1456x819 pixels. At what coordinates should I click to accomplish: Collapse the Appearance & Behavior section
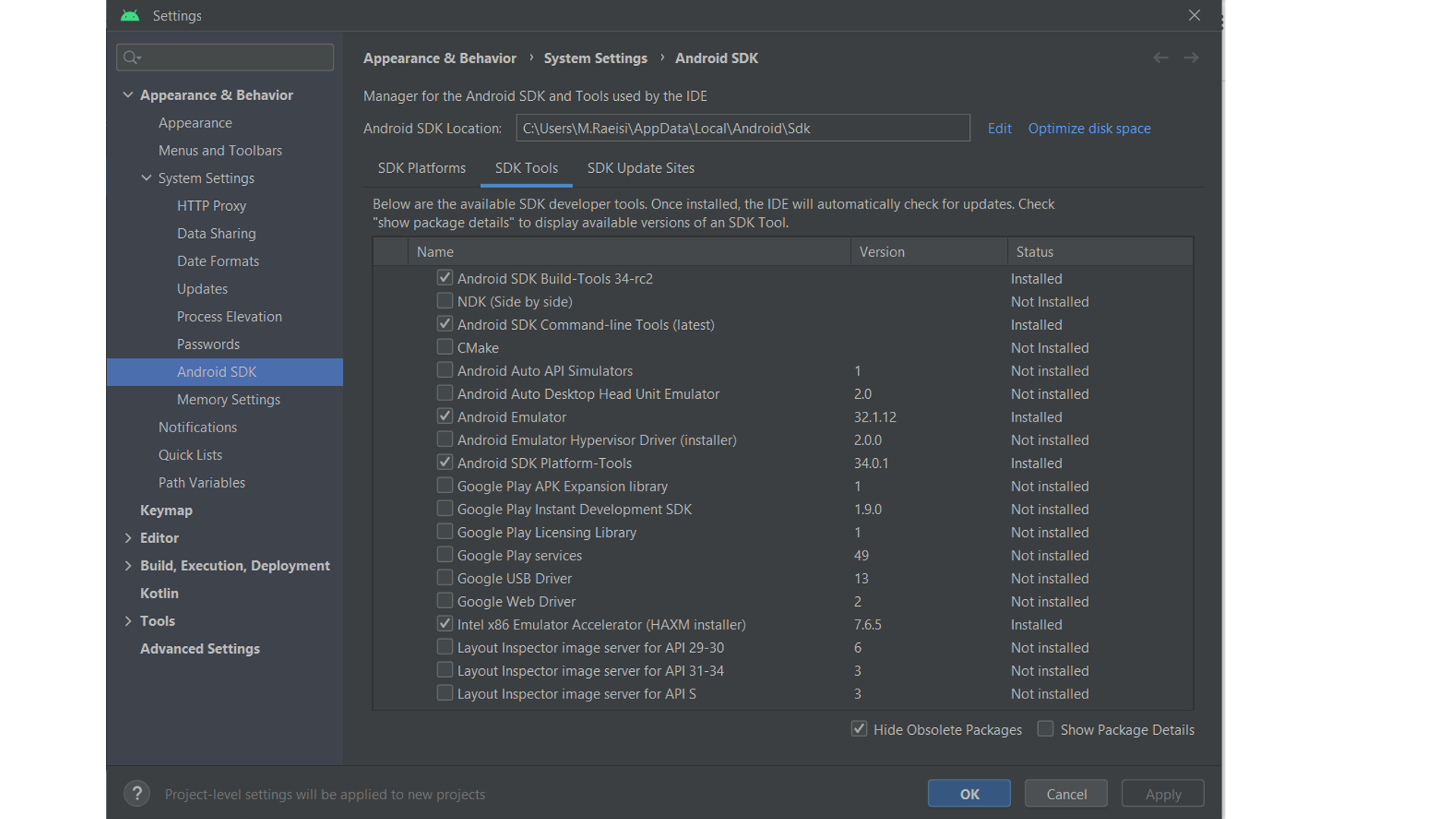coord(127,95)
